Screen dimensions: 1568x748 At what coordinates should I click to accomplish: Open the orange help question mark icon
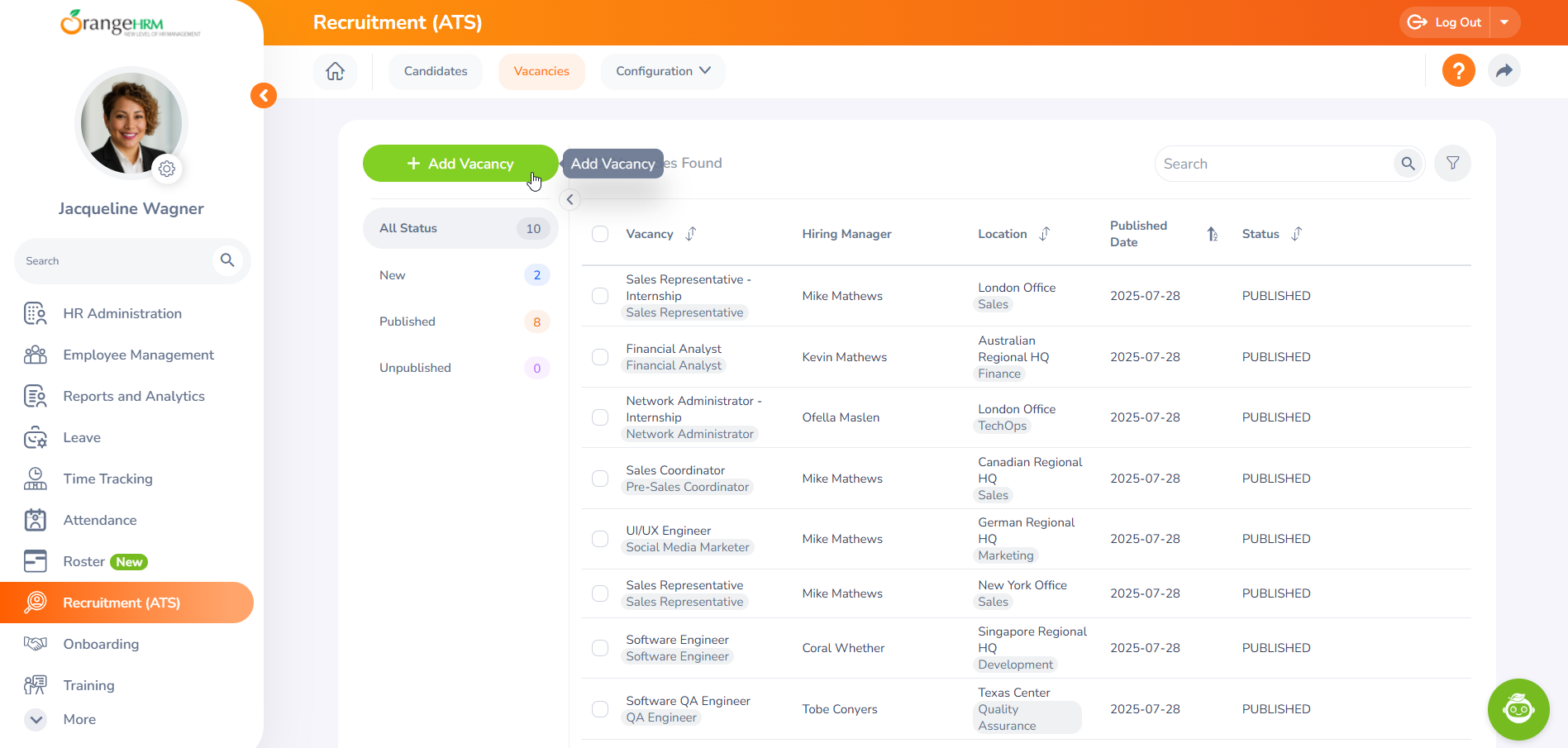click(x=1458, y=71)
